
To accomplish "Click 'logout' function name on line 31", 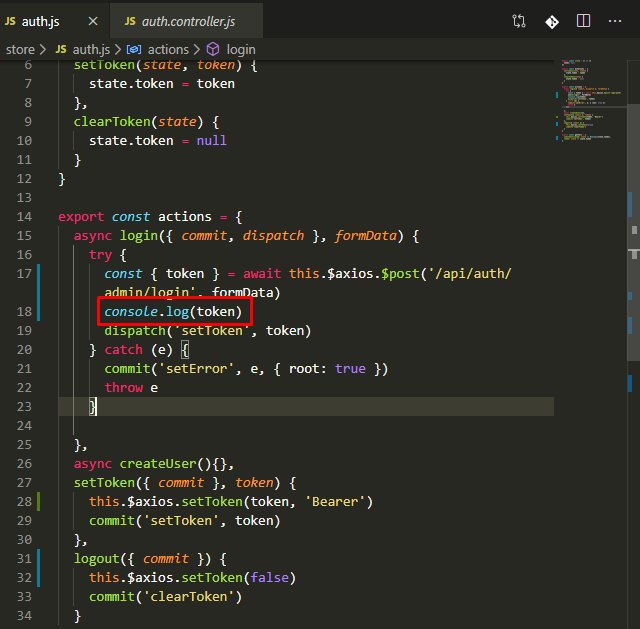I will coord(97,559).
